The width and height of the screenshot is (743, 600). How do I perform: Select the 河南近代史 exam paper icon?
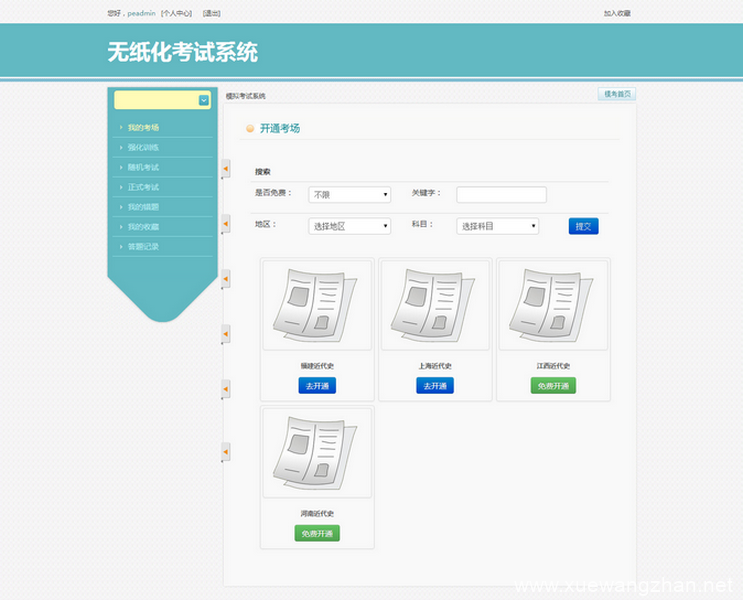[317, 452]
